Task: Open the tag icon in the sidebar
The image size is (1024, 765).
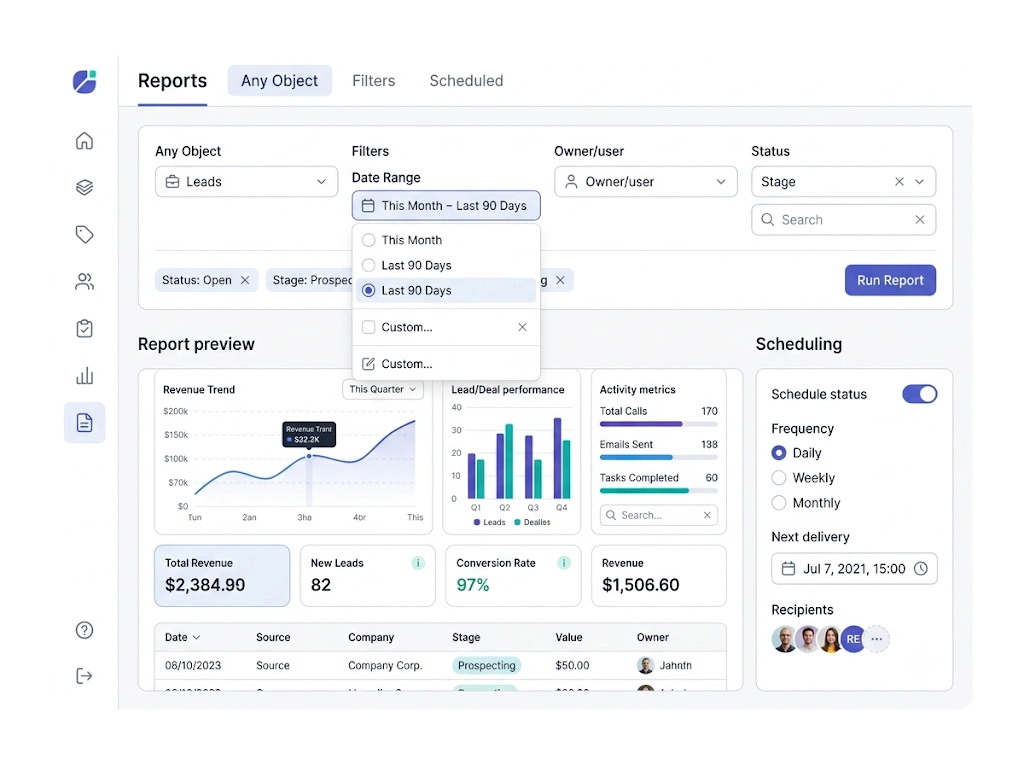Action: point(84,235)
